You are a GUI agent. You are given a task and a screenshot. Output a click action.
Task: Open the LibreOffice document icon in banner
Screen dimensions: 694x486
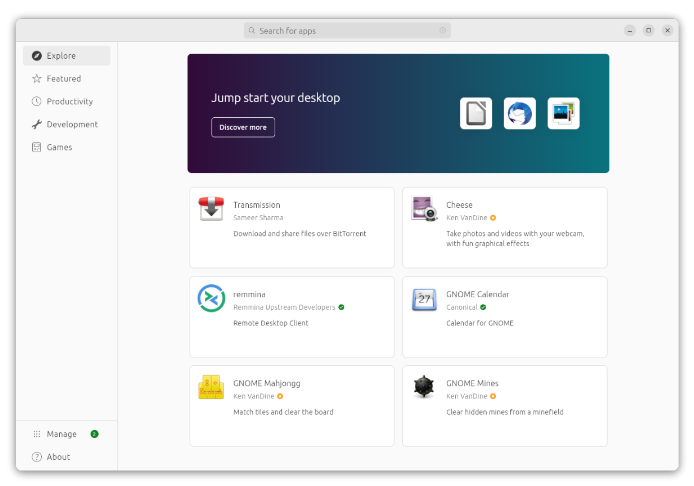[476, 113]
